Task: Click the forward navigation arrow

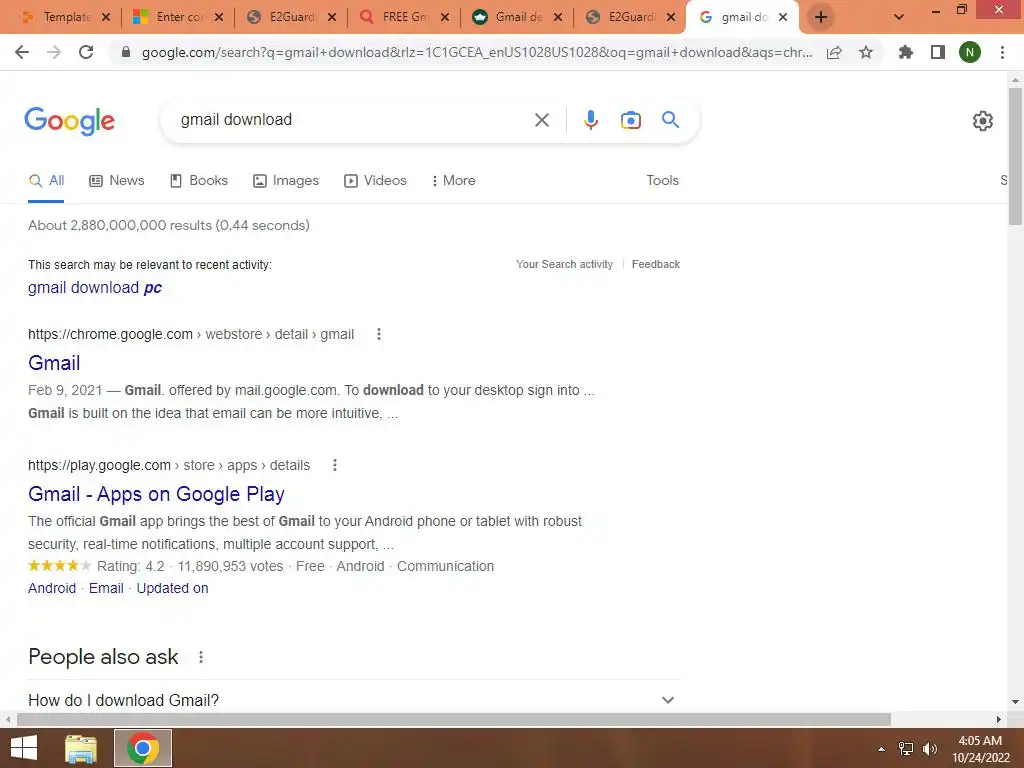Action: tap(54, 52)
